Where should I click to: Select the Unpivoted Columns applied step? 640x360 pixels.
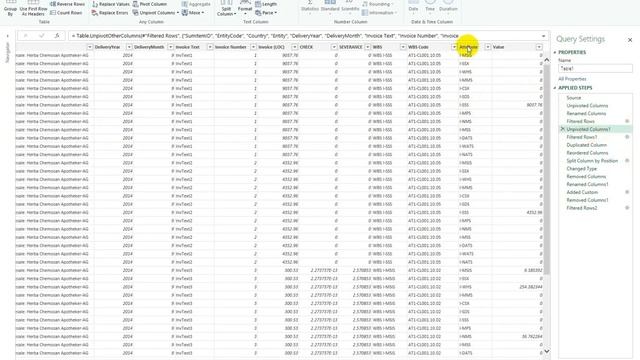pos(587,105)
